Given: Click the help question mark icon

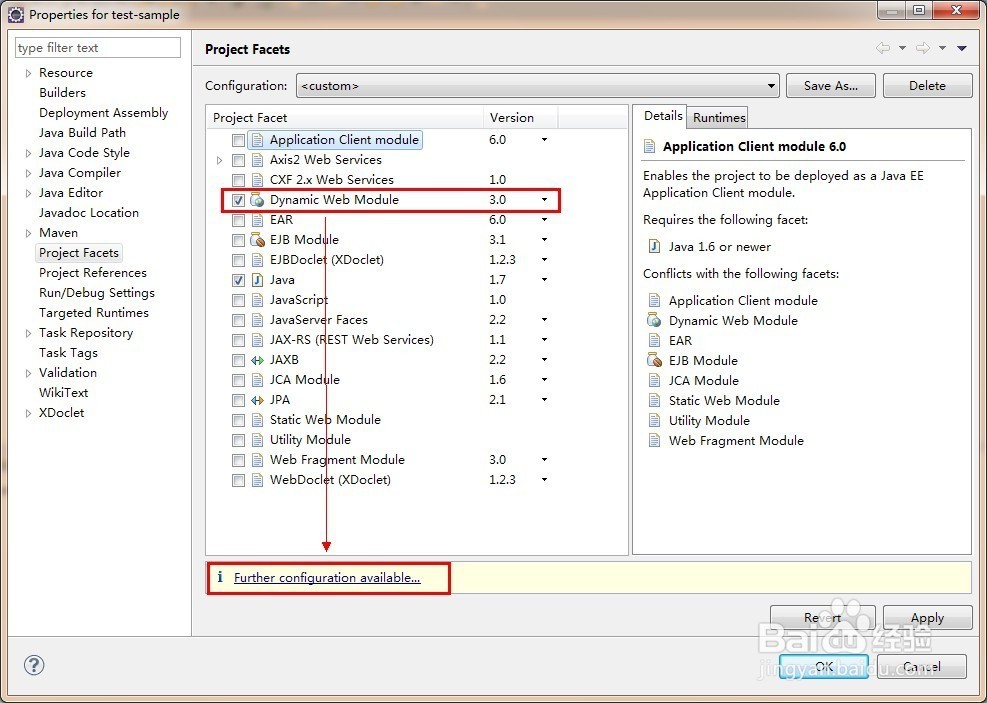Looking at the screenshot, I should 34,665.
